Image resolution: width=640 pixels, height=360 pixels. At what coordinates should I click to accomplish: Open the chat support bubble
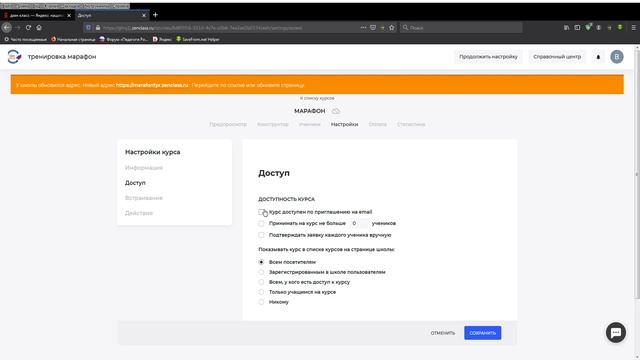616,333
